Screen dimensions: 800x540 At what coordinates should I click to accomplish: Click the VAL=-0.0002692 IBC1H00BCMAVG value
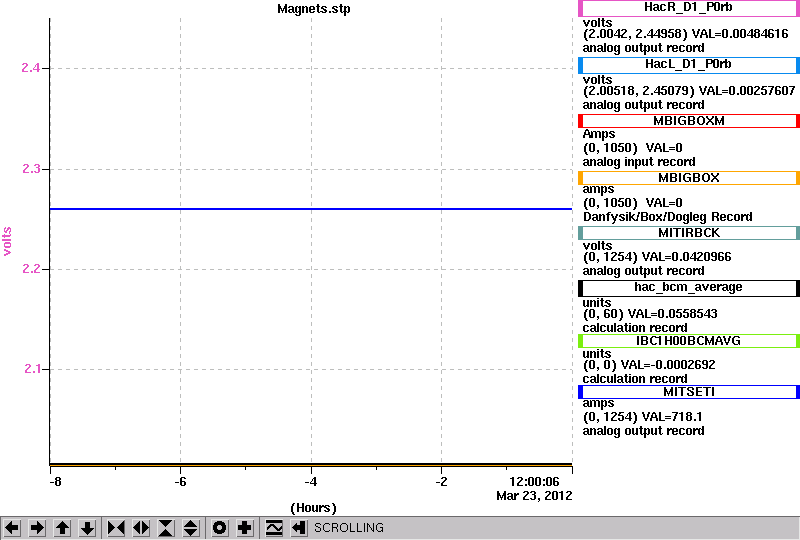pyautogui.click(x=669, y=365)
